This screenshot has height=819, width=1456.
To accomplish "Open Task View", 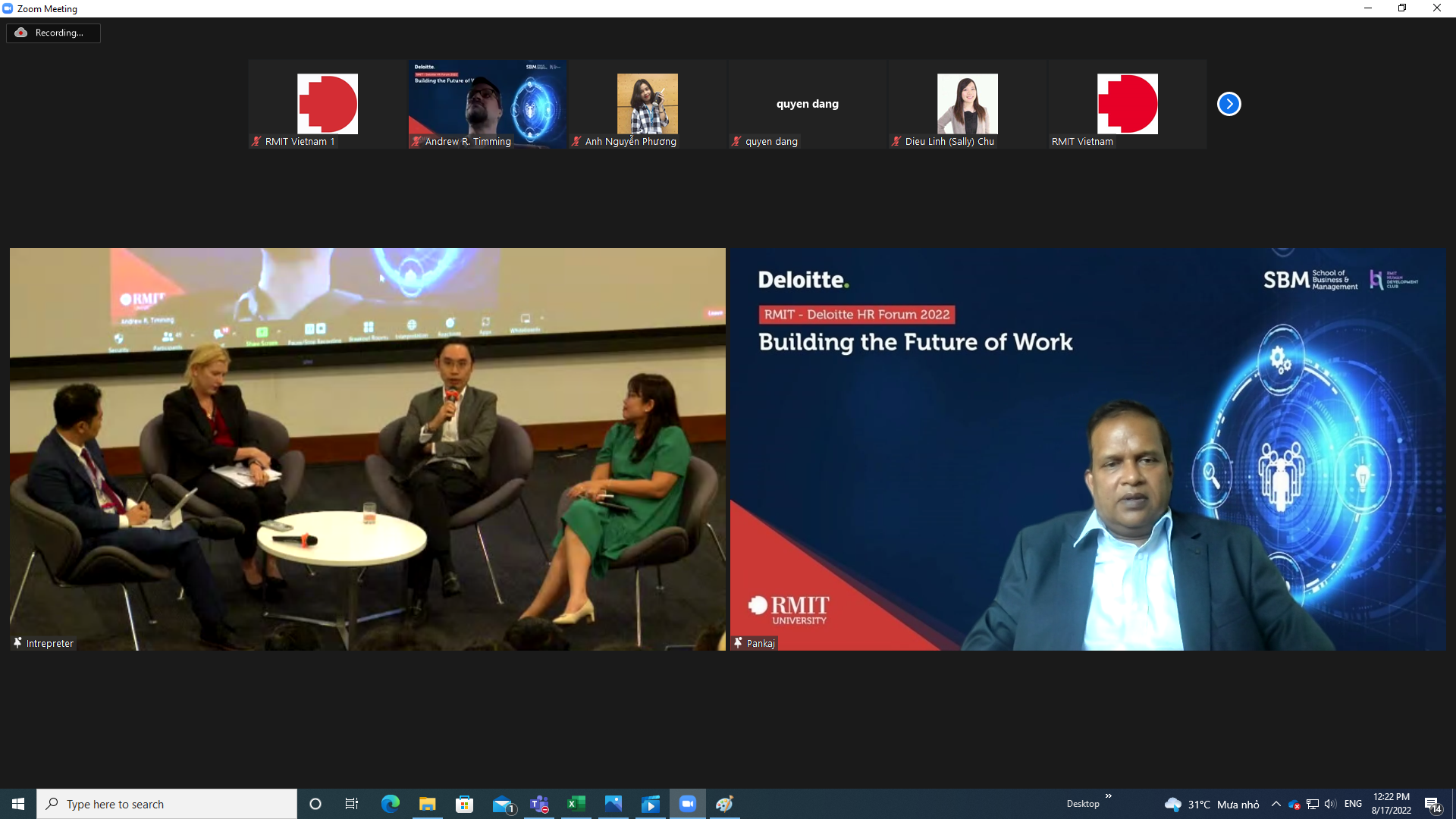I will pos(352,804).
